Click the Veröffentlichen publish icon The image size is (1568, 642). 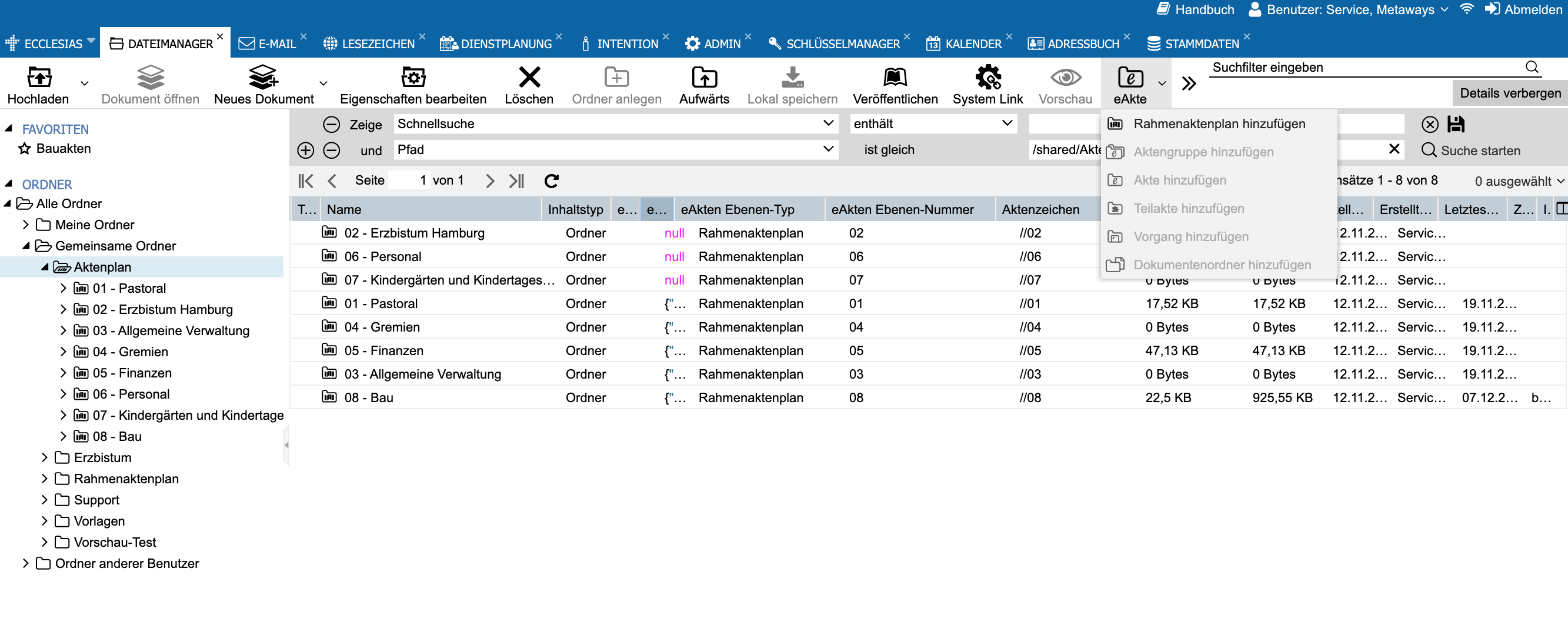click(x=895, y=78)
